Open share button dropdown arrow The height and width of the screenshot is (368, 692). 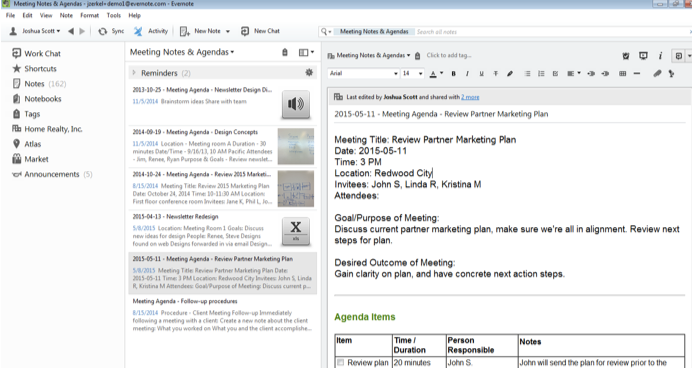tap(688, 56)
